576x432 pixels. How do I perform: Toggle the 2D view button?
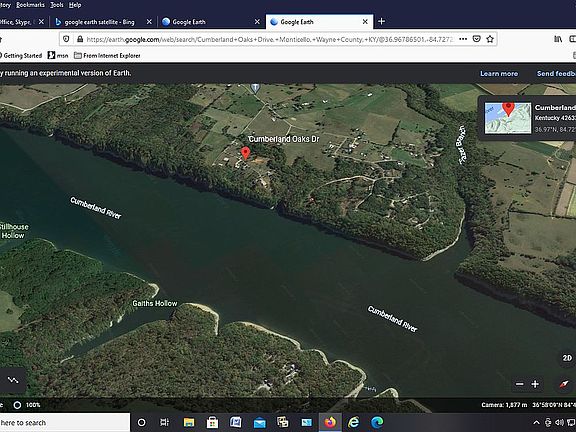point(567,358)
